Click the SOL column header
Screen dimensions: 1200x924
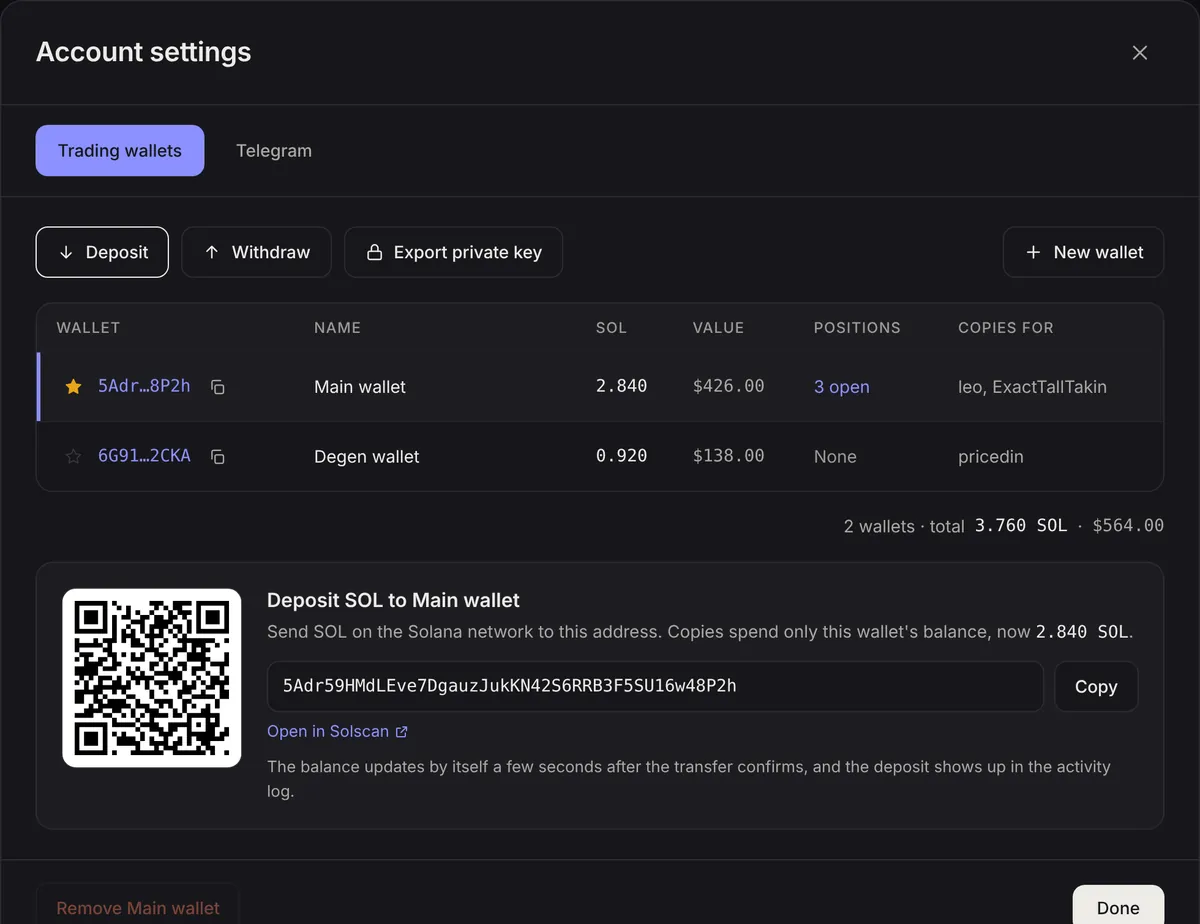[x=611, y=328]
